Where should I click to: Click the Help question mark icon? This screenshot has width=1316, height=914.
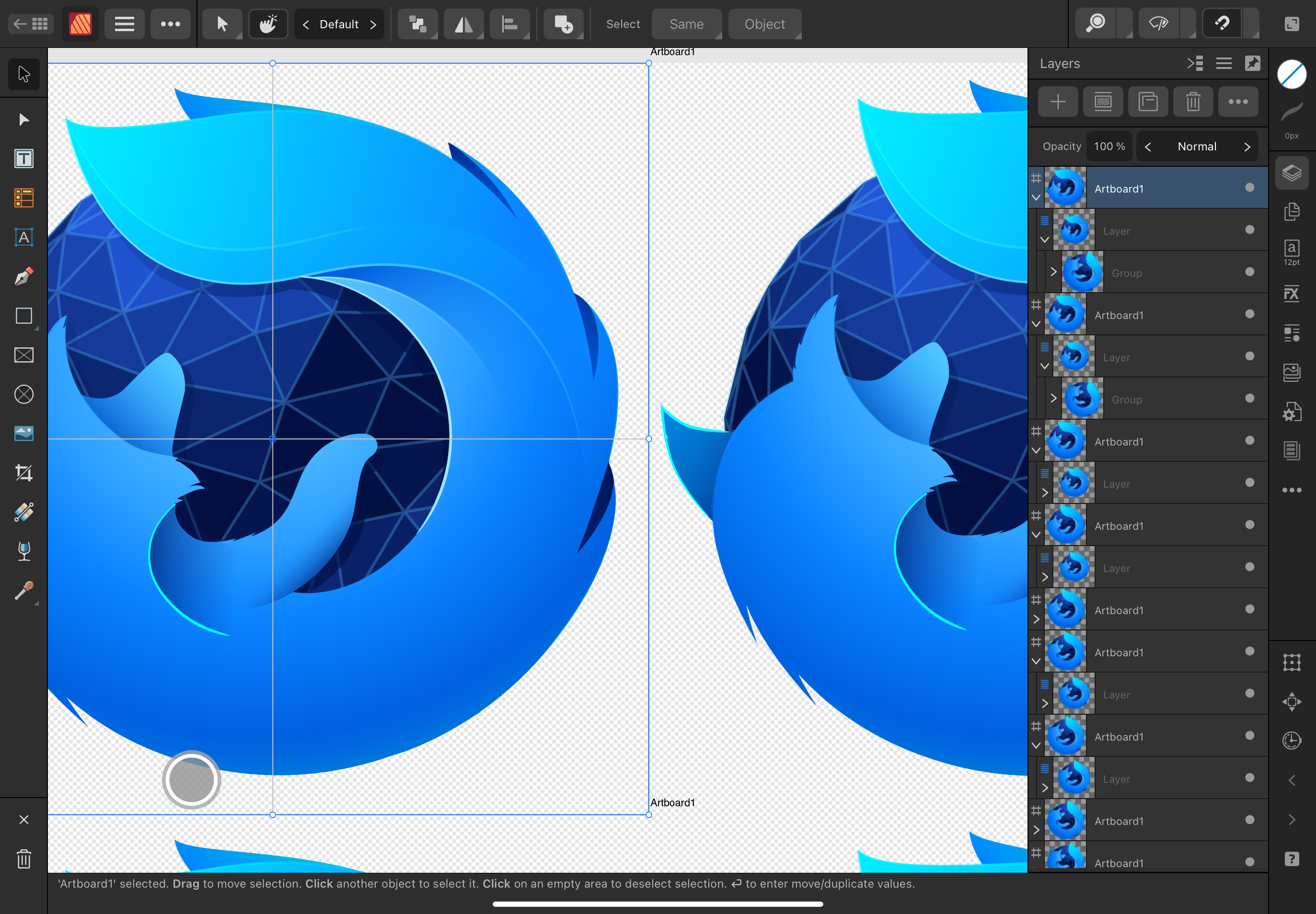[1292, 859]
